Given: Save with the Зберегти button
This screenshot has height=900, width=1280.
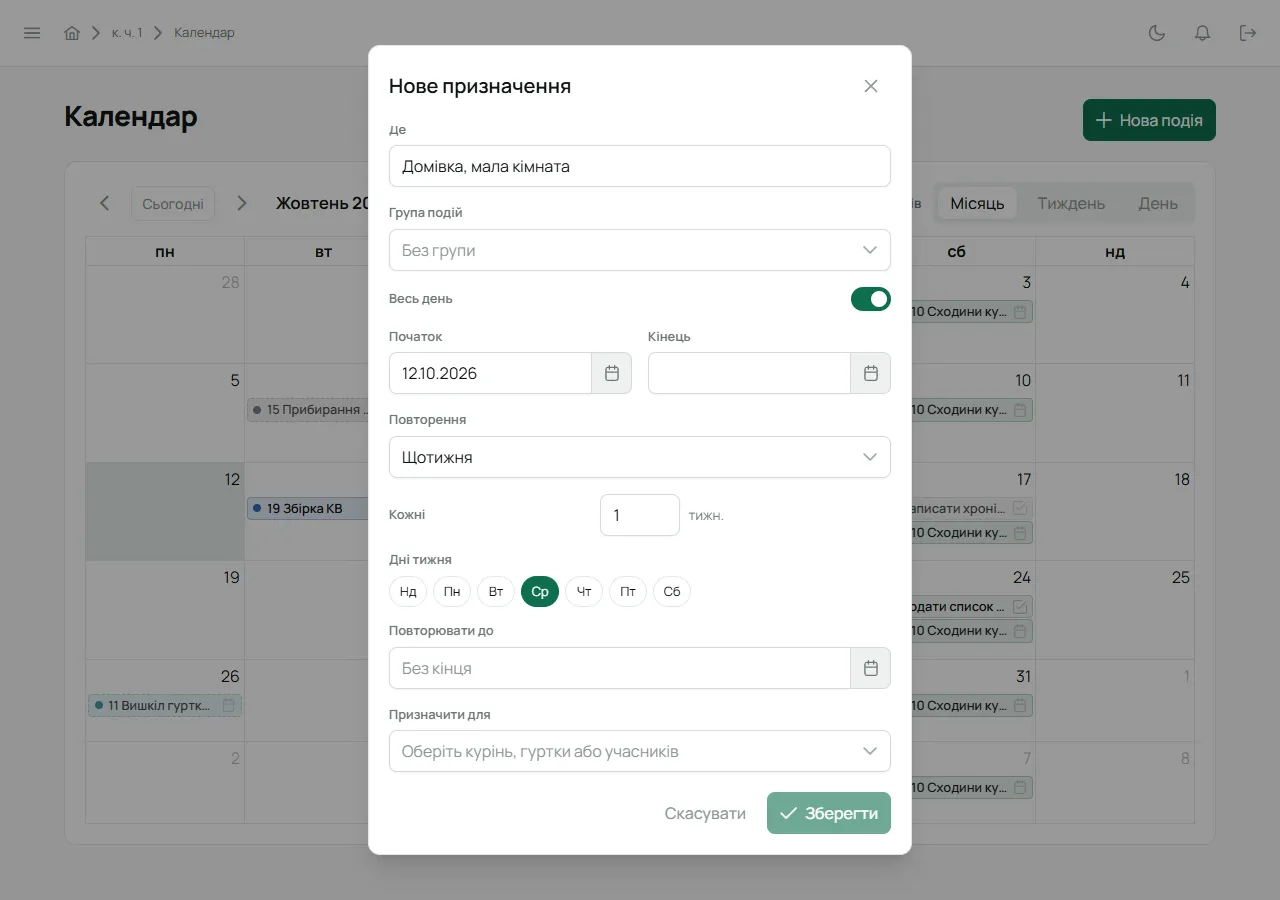Looking at the screenshot, I should pos(829,813).
